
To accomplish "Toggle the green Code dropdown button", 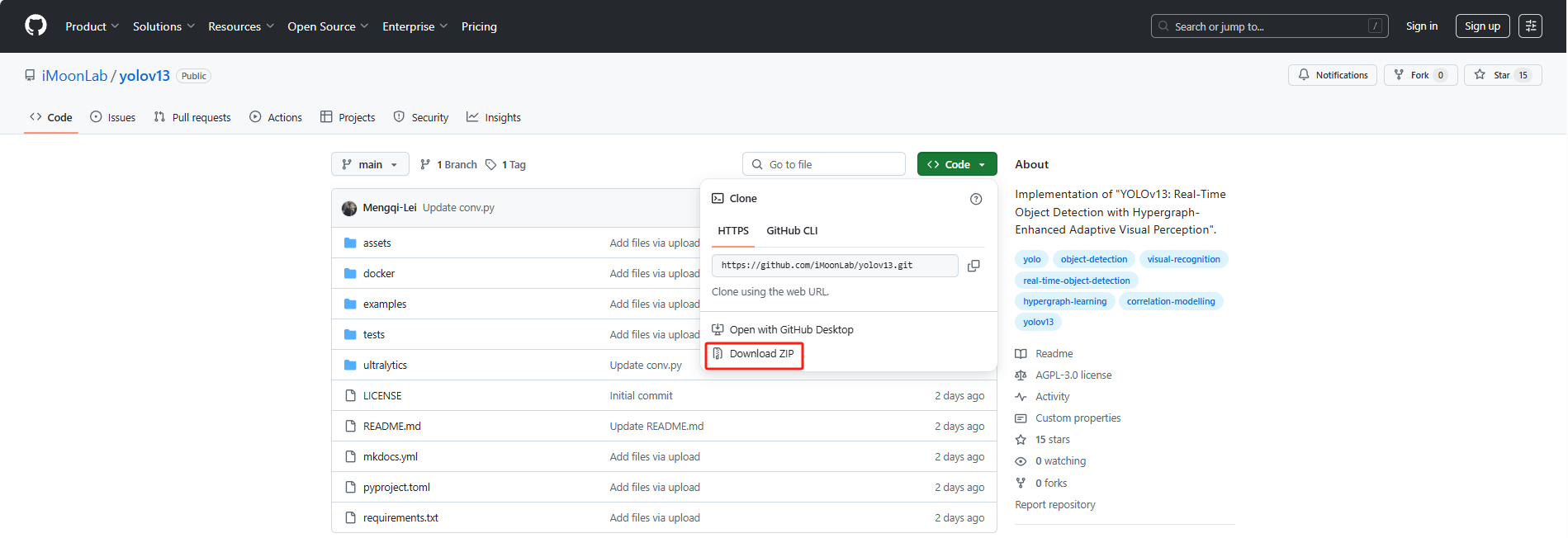I will click(957, 164).
